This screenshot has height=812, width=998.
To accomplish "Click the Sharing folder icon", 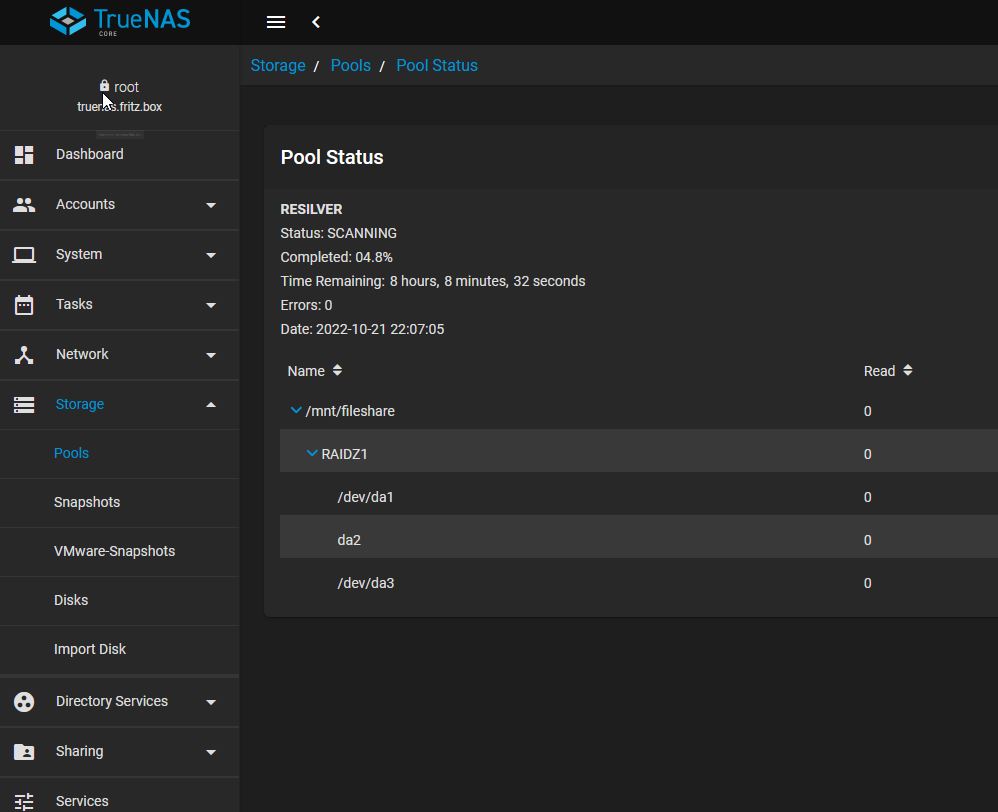I will point(24,752).
